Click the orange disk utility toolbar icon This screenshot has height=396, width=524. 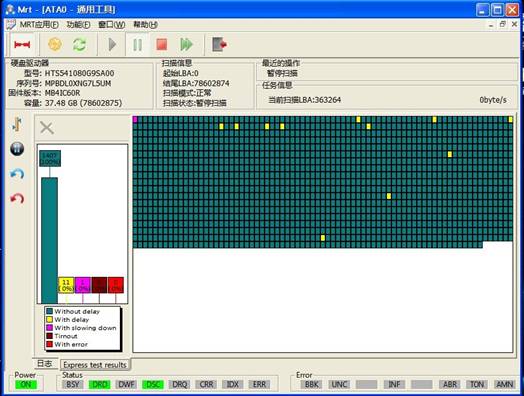pyautogui.click(x=55, y=44)
